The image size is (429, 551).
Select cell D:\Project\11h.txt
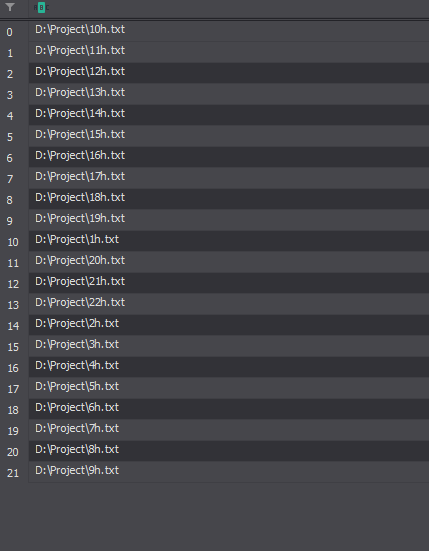(229, 52)
